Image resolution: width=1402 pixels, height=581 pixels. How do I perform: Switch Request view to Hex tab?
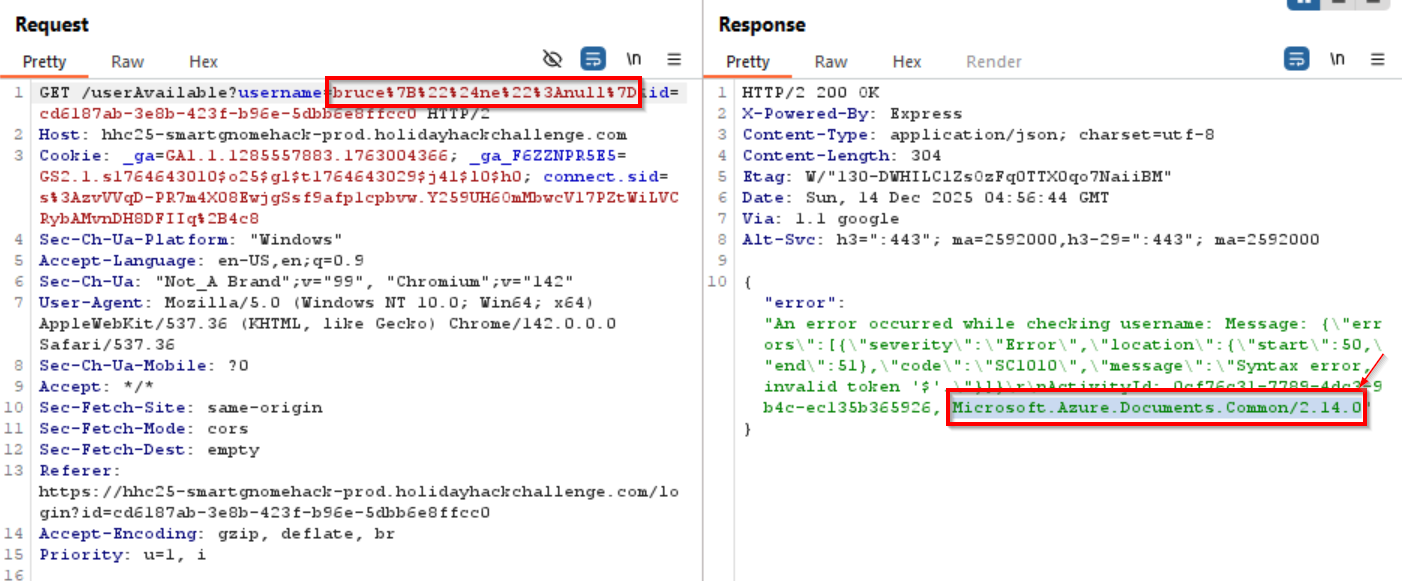pyautogui.click(x=204, y=62)
